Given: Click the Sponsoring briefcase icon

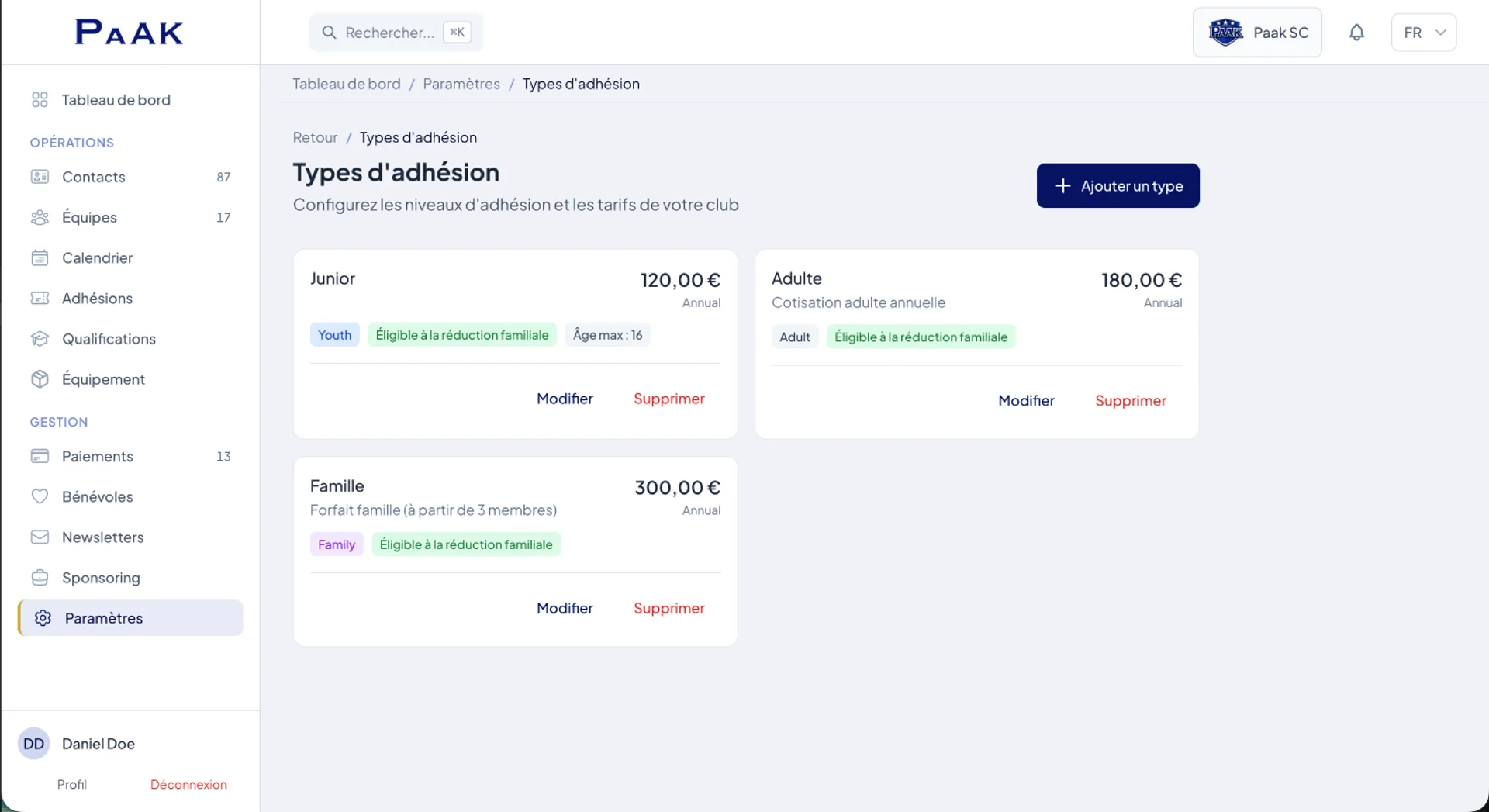Looking at the screenshot, I should [40, 577].
